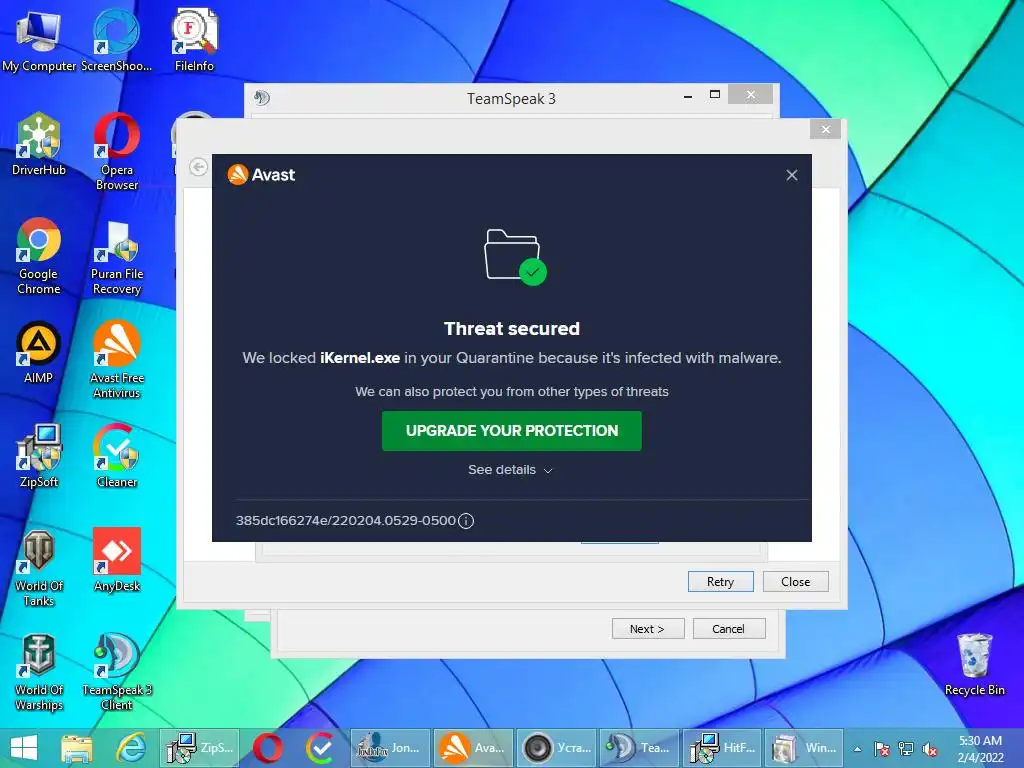Open Opera Browser desktop shortcut
Screen dimensions: 1024x768
tap(116, 152)
